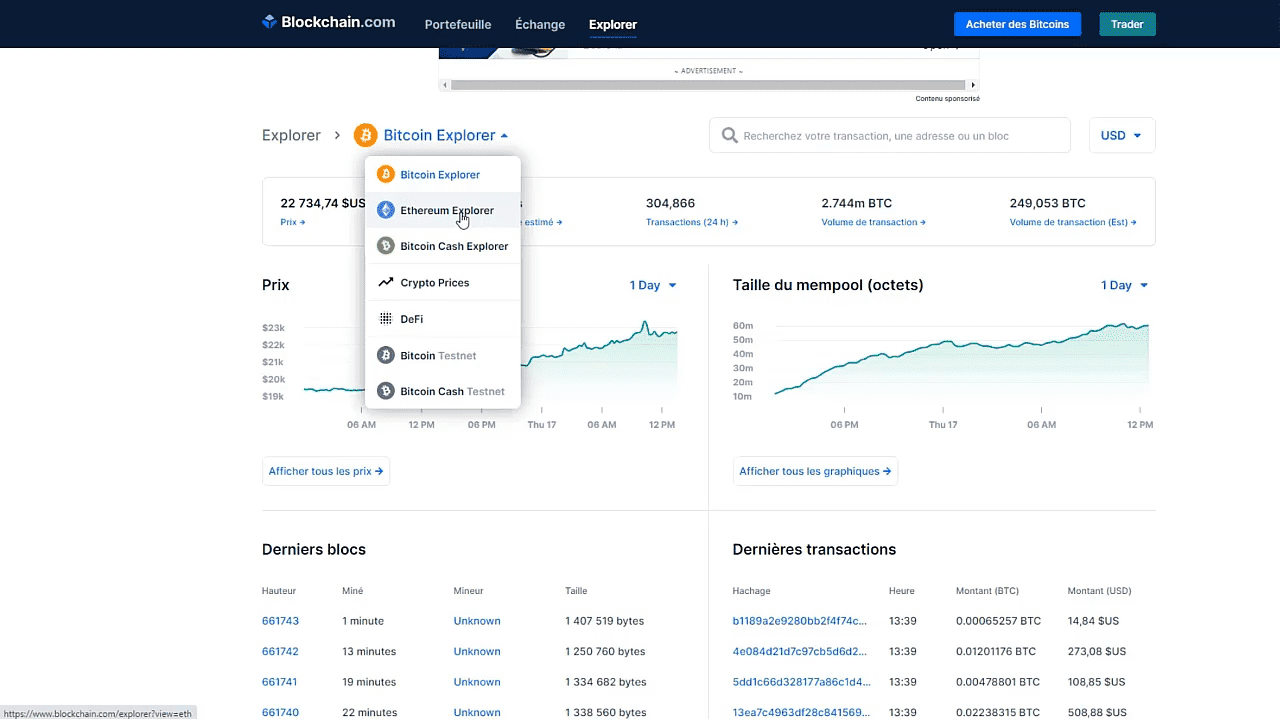1280x720 pixels.
Task: Click the Contenu sponsorisé label
Action: click(x=947, y=99)
